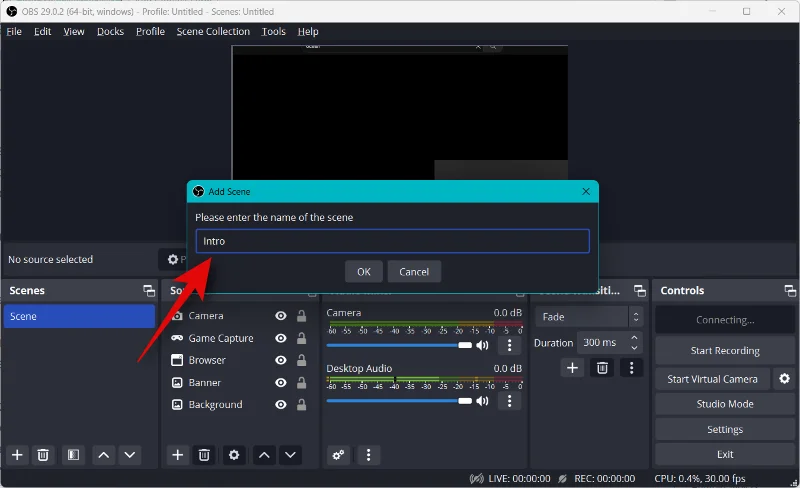Mute Camera audio speaker icon

pyautogui.click(x=482, y=346)
